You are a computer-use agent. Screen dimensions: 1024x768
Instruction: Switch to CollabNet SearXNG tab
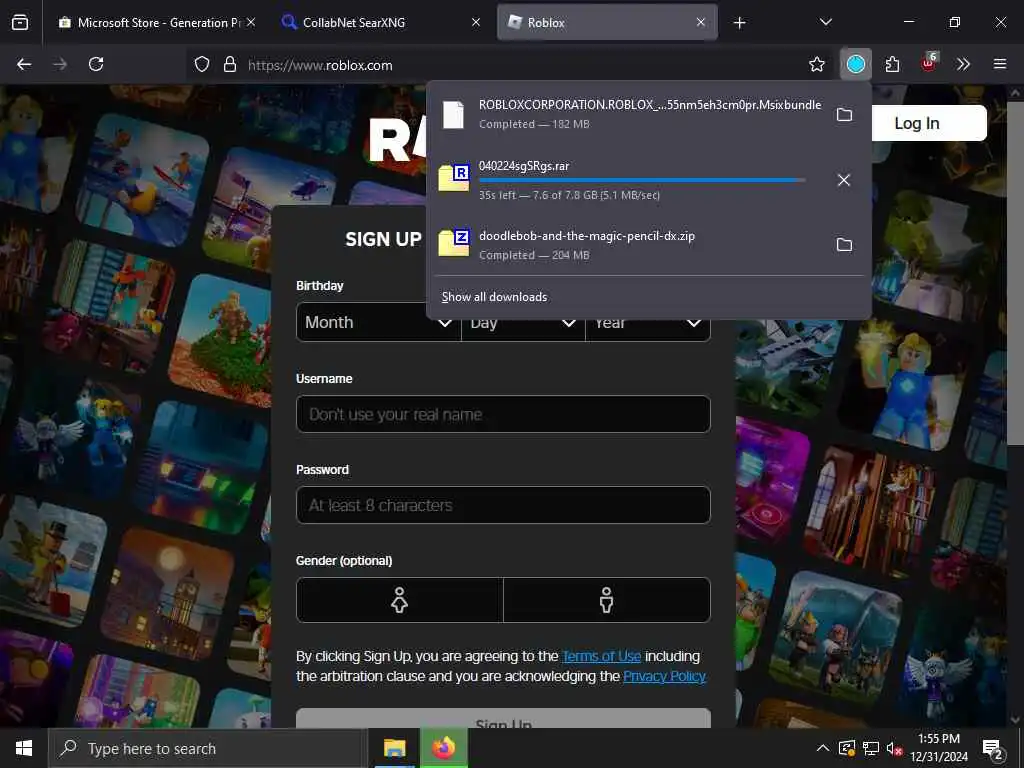382,22
